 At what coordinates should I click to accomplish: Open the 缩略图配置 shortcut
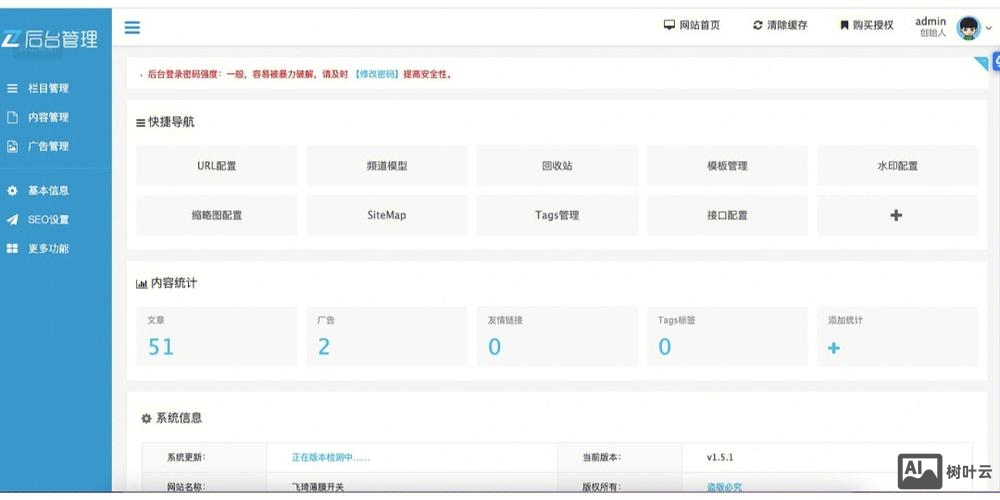pyautogui.click(x=217, y=216)
